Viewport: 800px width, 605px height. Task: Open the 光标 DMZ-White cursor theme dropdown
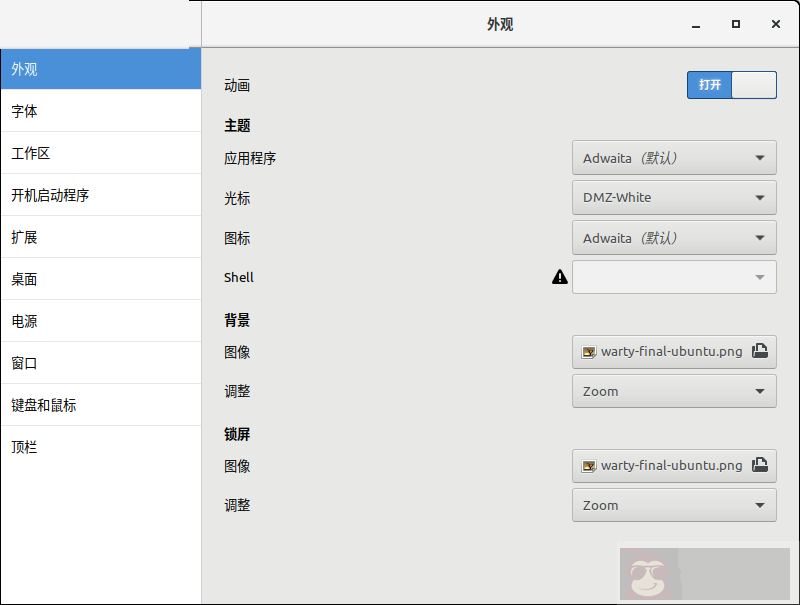coord(673,198)
